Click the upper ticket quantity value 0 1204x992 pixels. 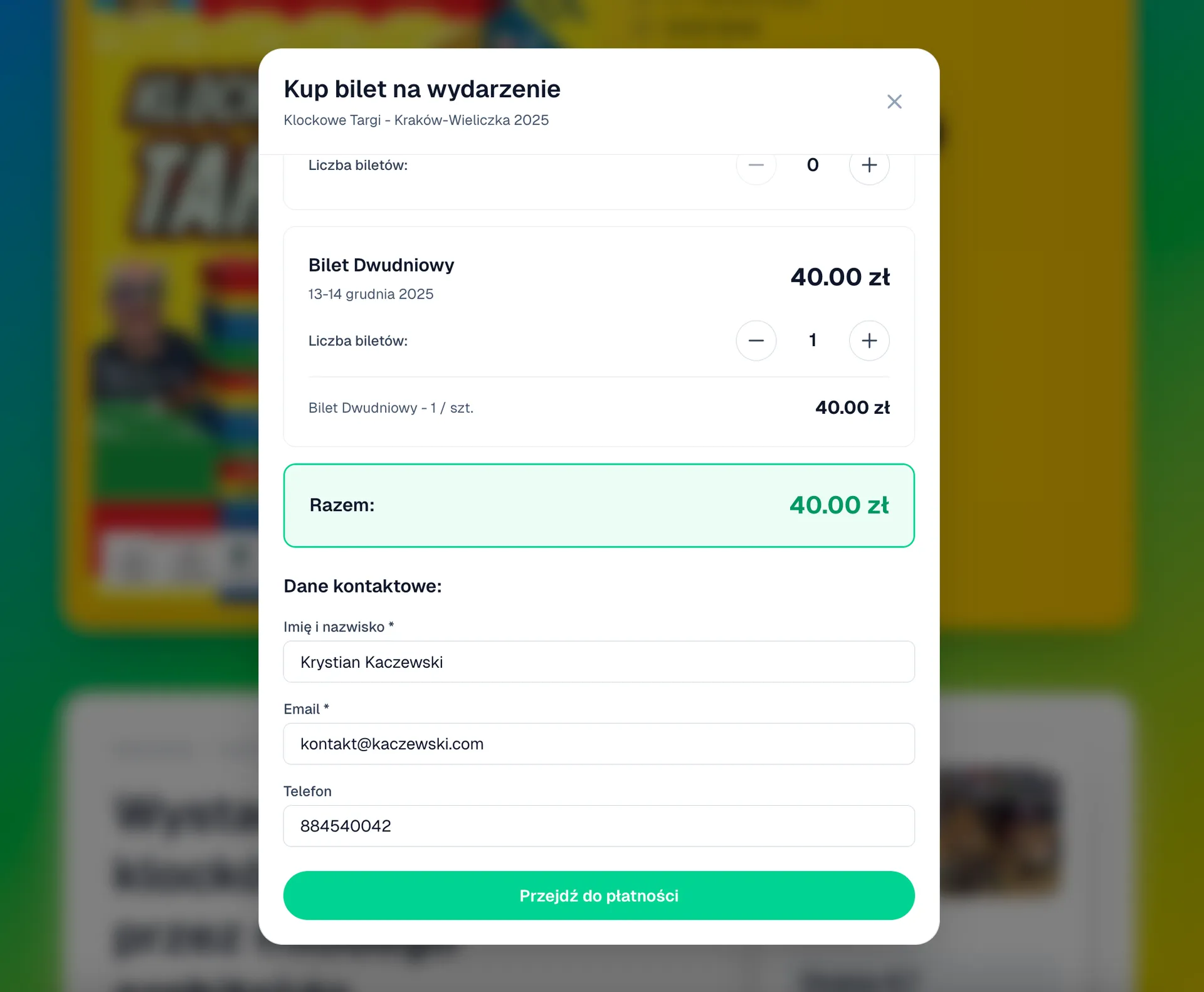pyautogui.click(x=812, y=165)
